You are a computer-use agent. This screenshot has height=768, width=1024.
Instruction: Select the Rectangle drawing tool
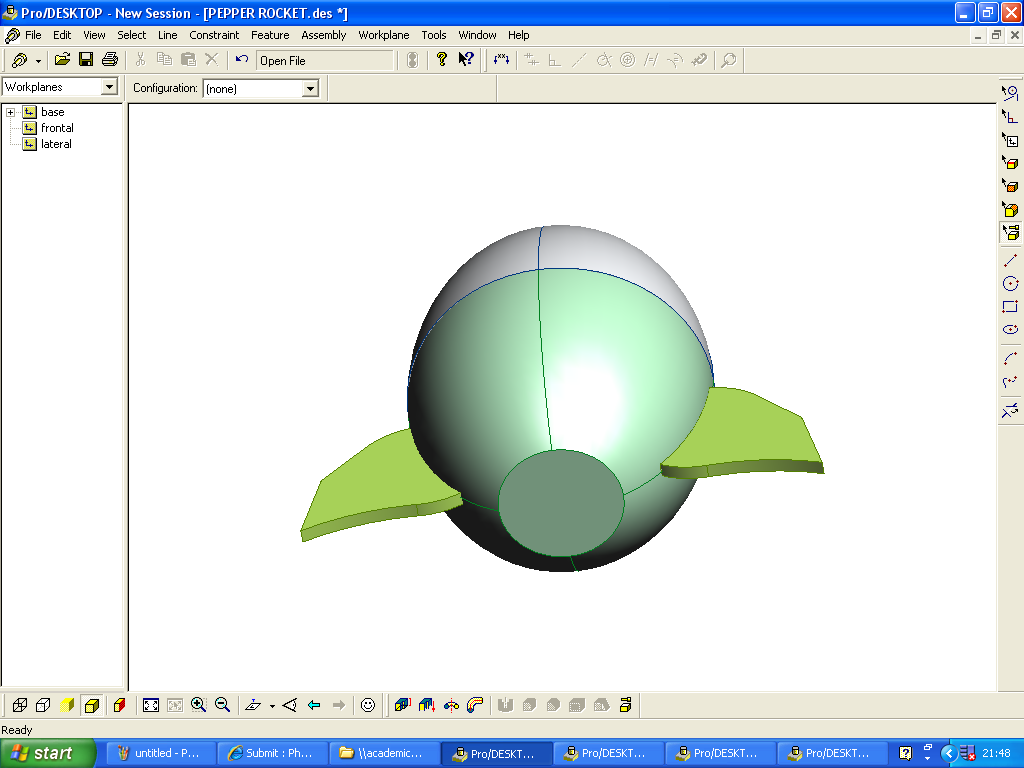(1010, 307)
